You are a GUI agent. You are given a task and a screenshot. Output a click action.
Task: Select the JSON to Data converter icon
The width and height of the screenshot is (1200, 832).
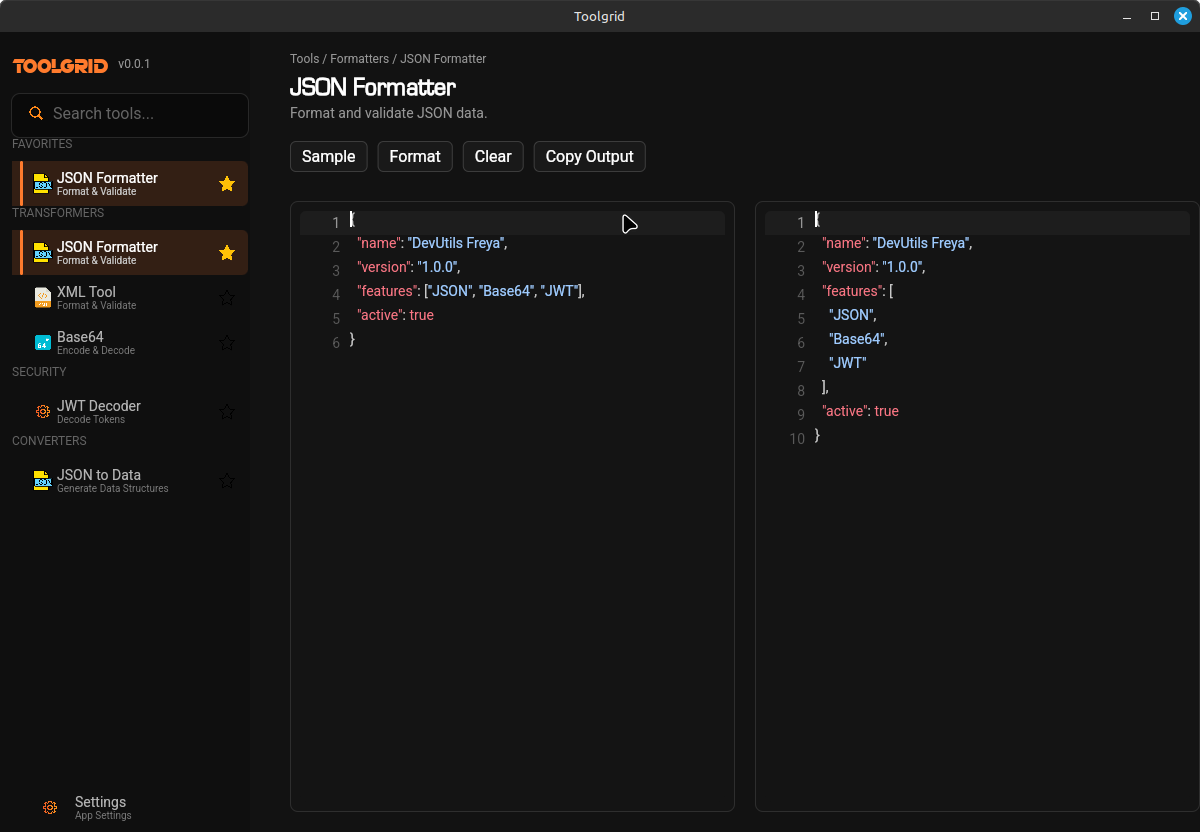pos(42,480)
